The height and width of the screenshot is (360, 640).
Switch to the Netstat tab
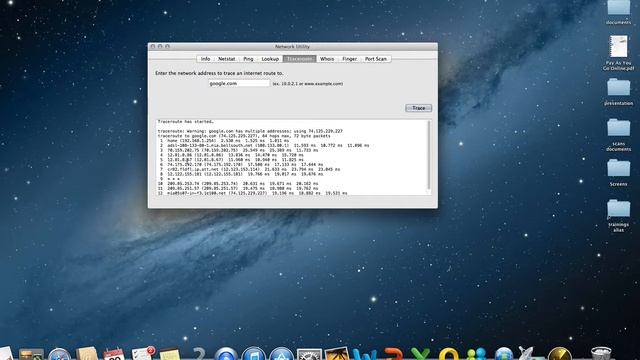click(227, 59)
